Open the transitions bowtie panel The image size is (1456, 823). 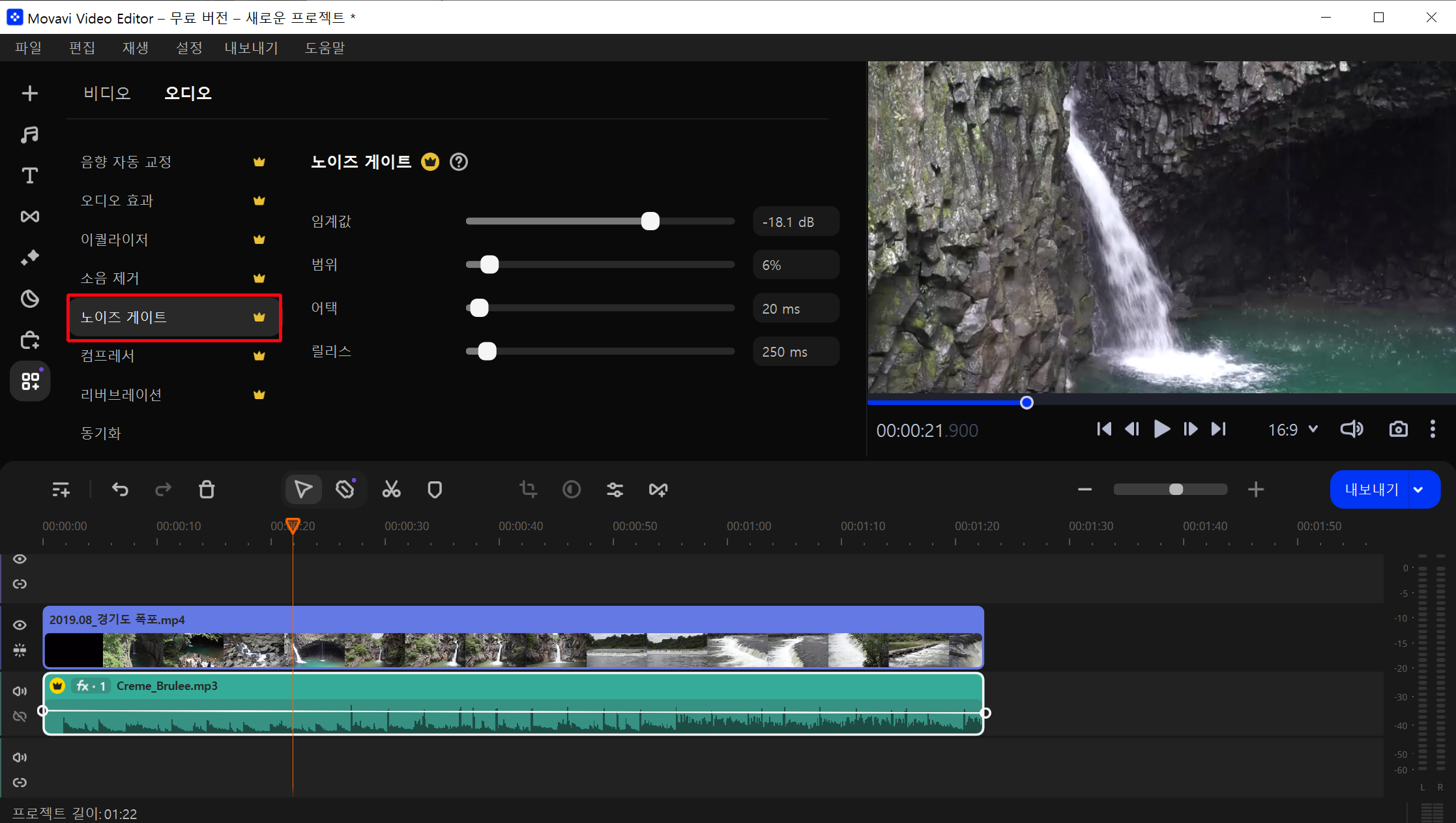[29, 217]
